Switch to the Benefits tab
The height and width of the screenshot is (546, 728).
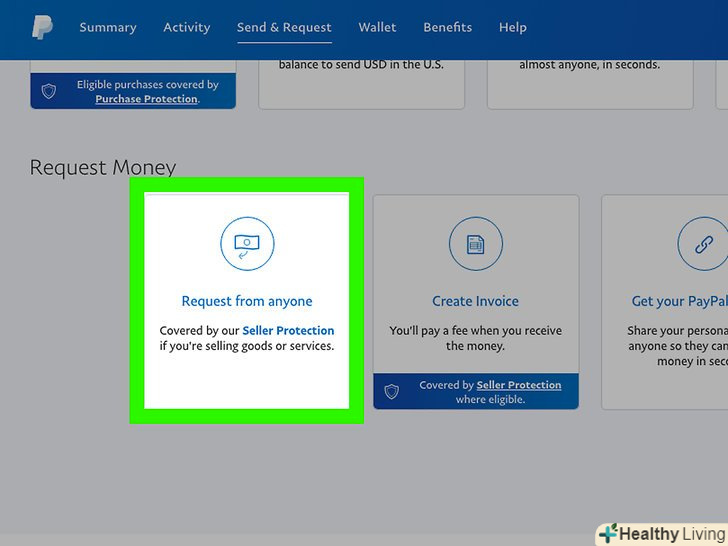pyautogui.click(x=448, y=27)
